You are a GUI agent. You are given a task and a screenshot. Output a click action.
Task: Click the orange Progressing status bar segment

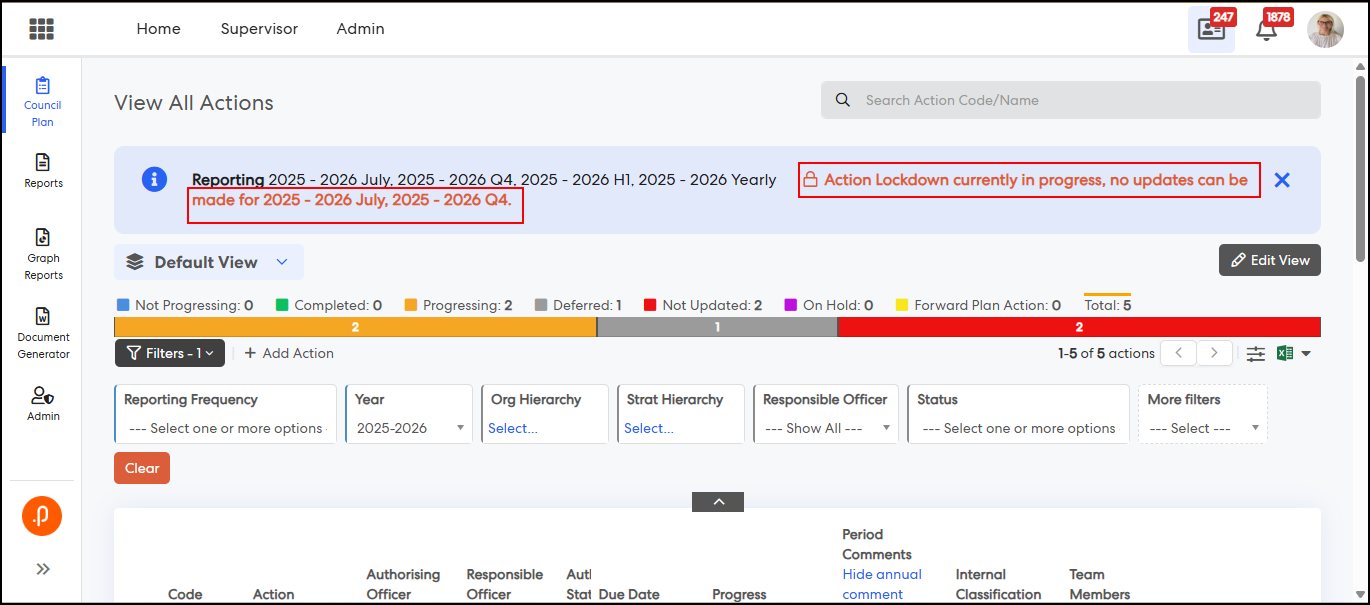355,327
